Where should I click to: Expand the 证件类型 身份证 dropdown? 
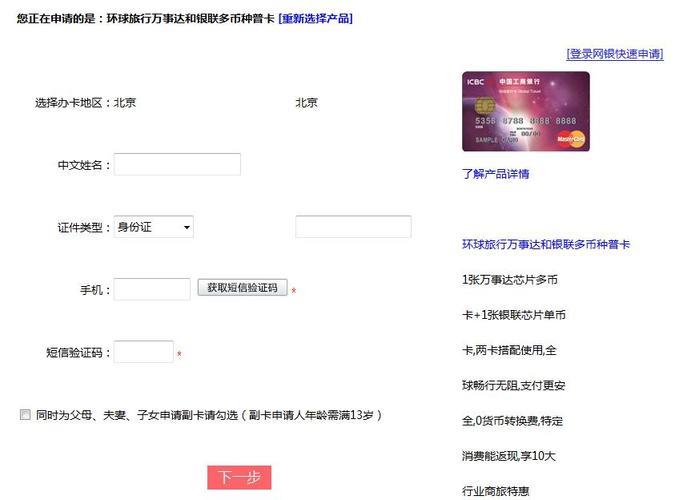click(x=153, y=227)
